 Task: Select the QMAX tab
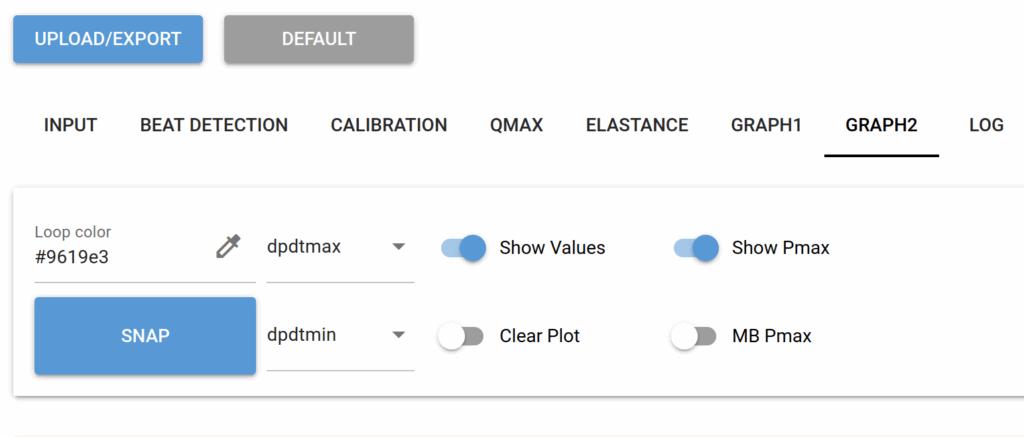517,125
